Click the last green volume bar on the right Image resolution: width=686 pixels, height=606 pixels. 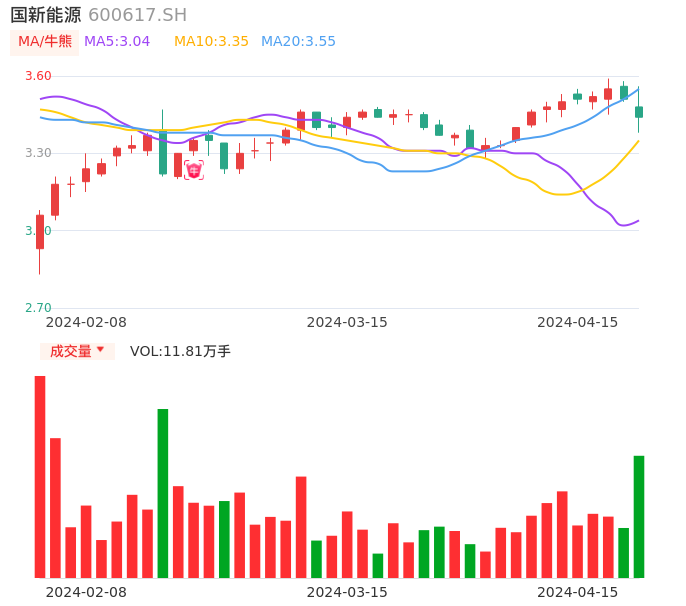(x=638, y=516)
